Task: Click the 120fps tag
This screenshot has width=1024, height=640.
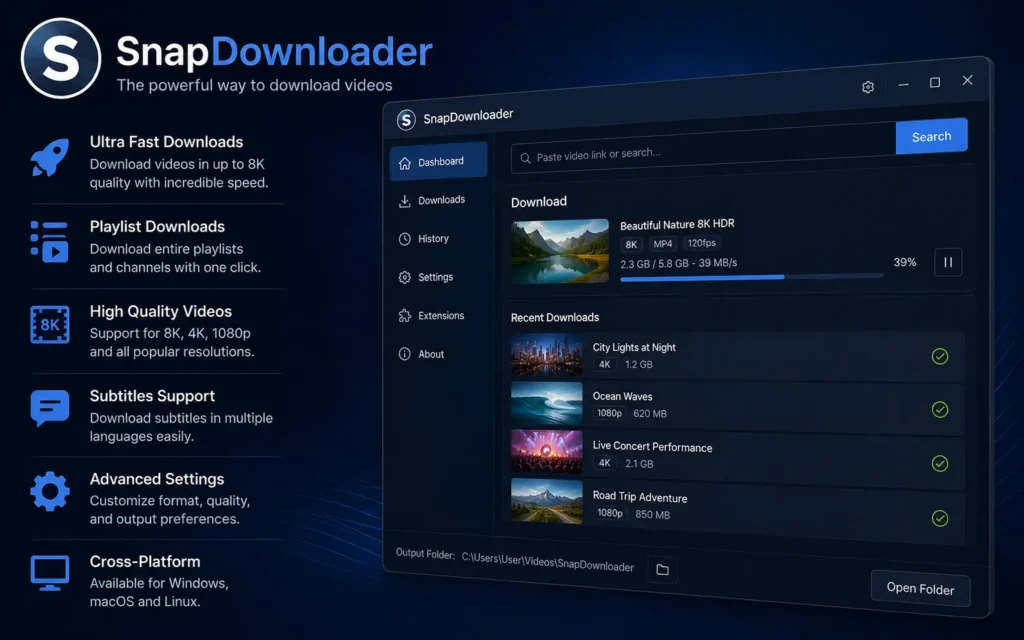Action: [x=701, y=243]
